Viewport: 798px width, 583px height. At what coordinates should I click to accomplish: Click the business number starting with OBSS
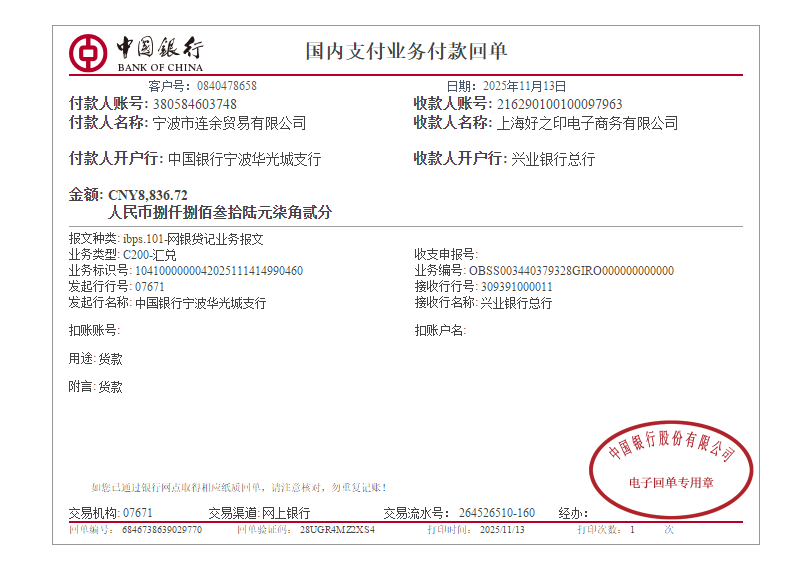pos(571,271)
